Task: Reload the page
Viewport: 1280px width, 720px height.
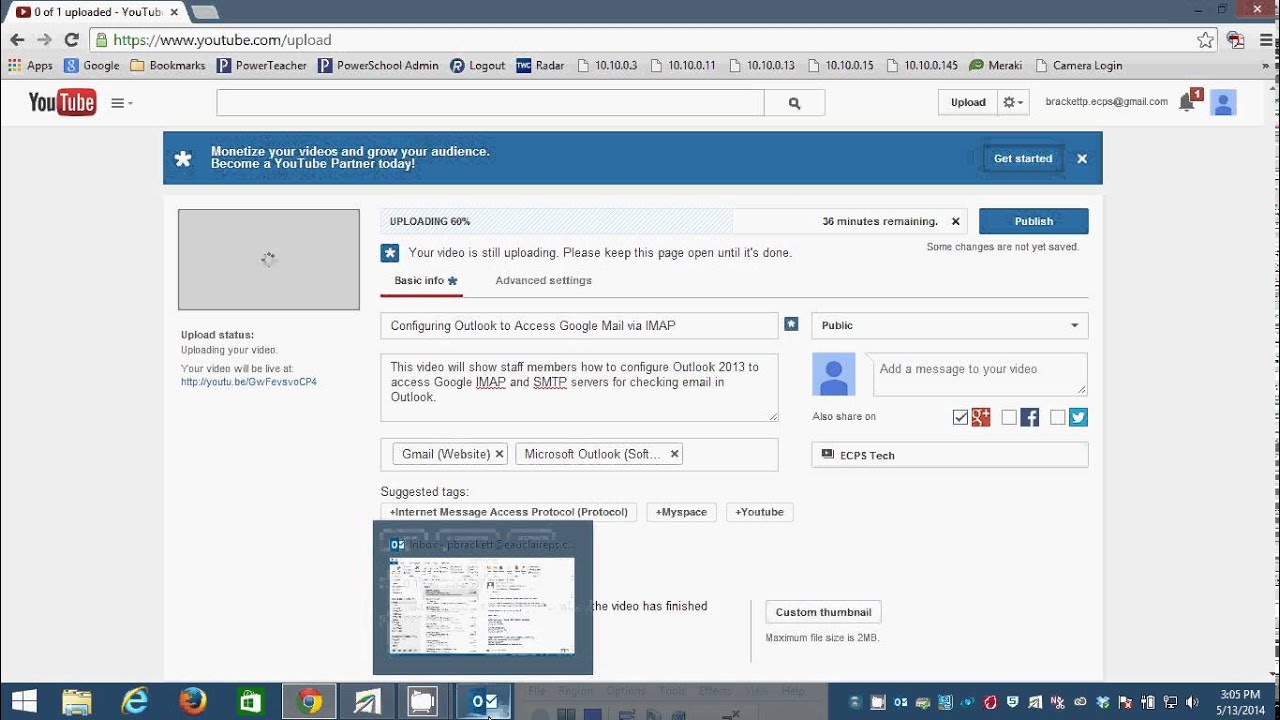Action: tap(71, 40)
